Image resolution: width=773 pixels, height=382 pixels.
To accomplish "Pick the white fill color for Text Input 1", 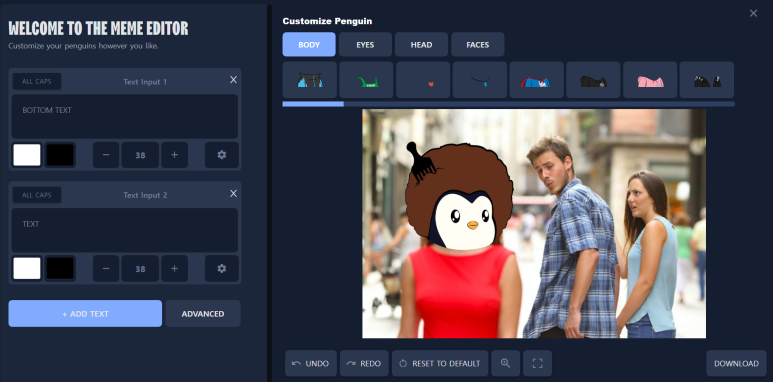I will click(x=27, y=155).
